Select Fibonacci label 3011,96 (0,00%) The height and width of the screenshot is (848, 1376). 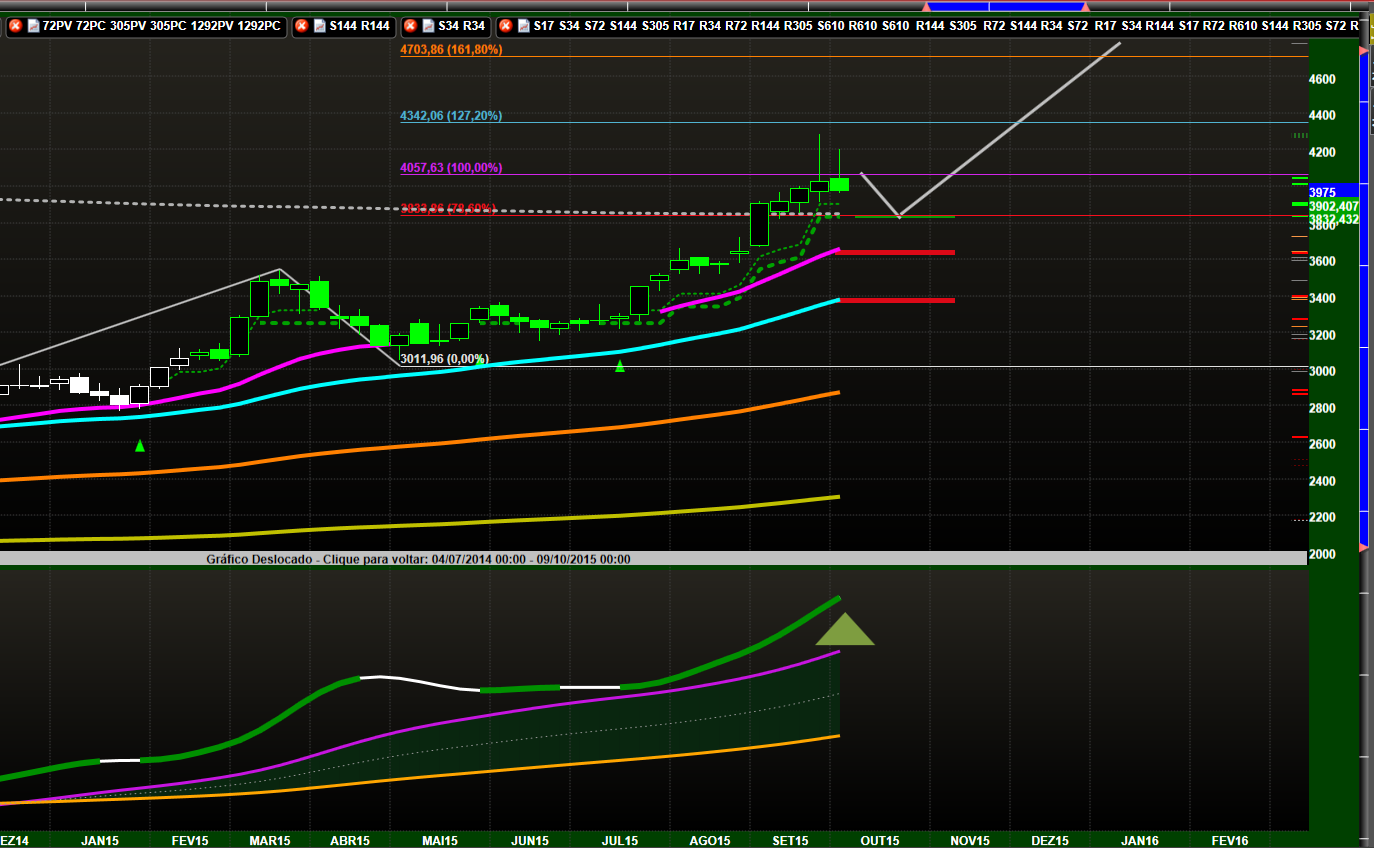coord(445,359)
